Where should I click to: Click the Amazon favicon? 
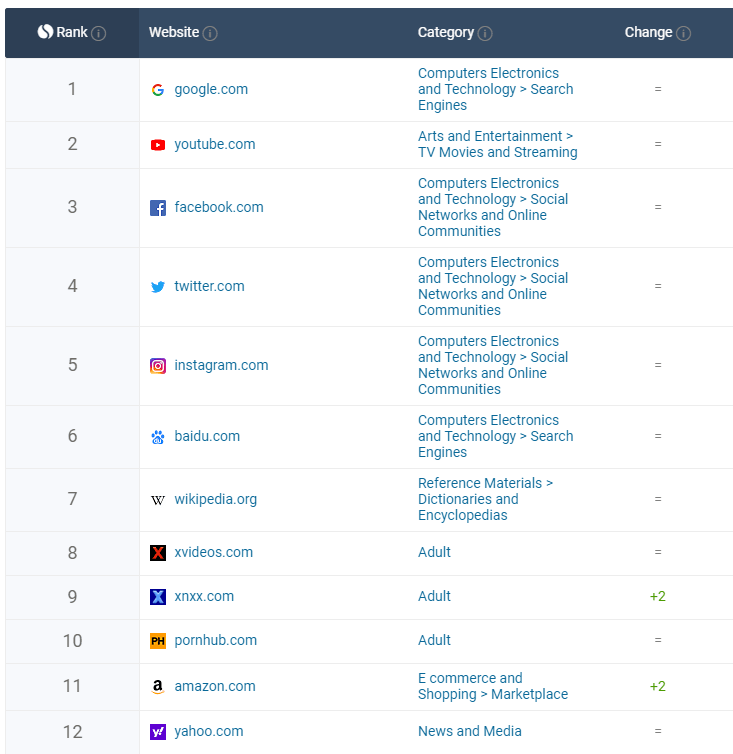tap(158, 687)
